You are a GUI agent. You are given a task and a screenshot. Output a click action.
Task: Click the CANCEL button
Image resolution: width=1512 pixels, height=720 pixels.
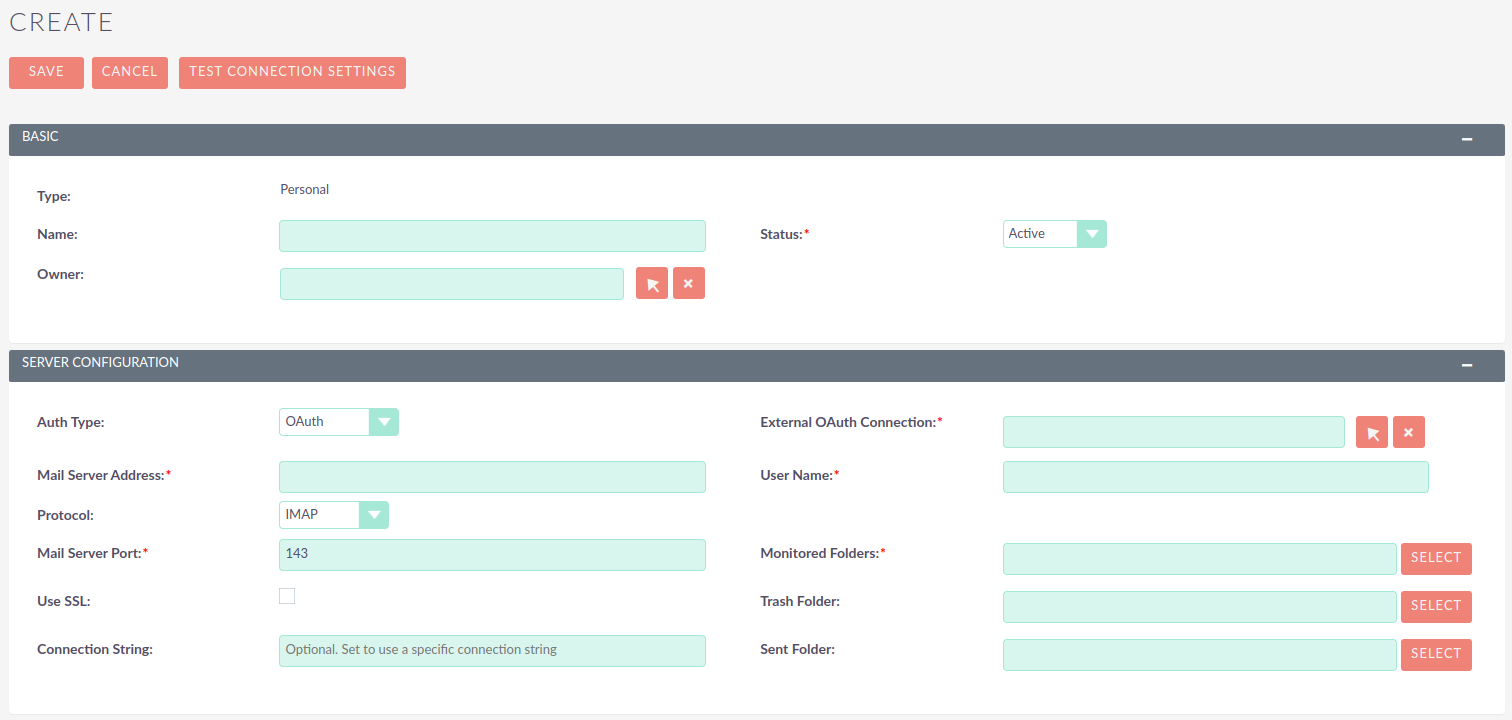point(129,72)
